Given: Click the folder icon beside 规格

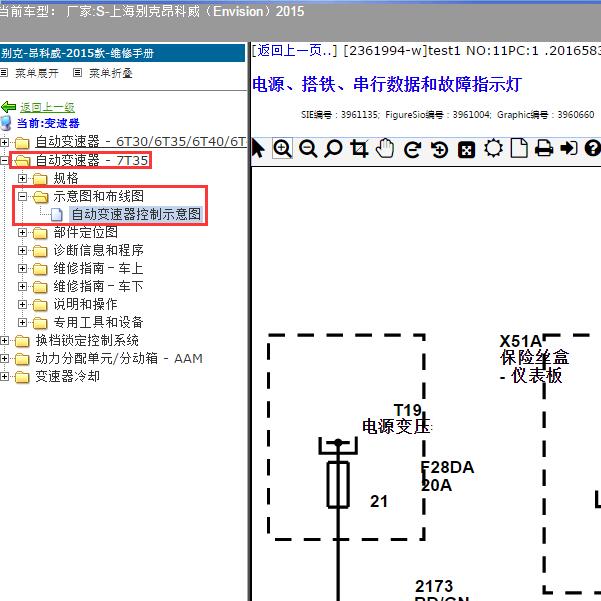Looking at the screenshot, I should (x=40, y=179).
